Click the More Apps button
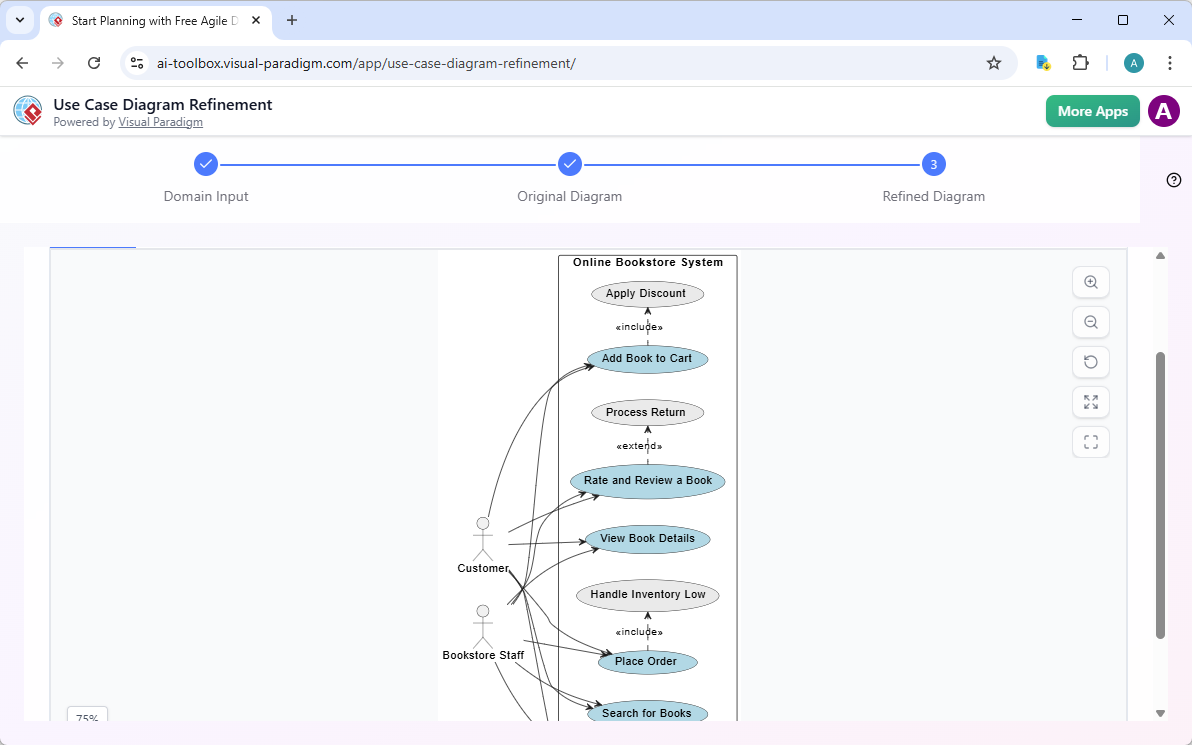Viewport: 1192px width, 745px height. tap(1092, 111)
